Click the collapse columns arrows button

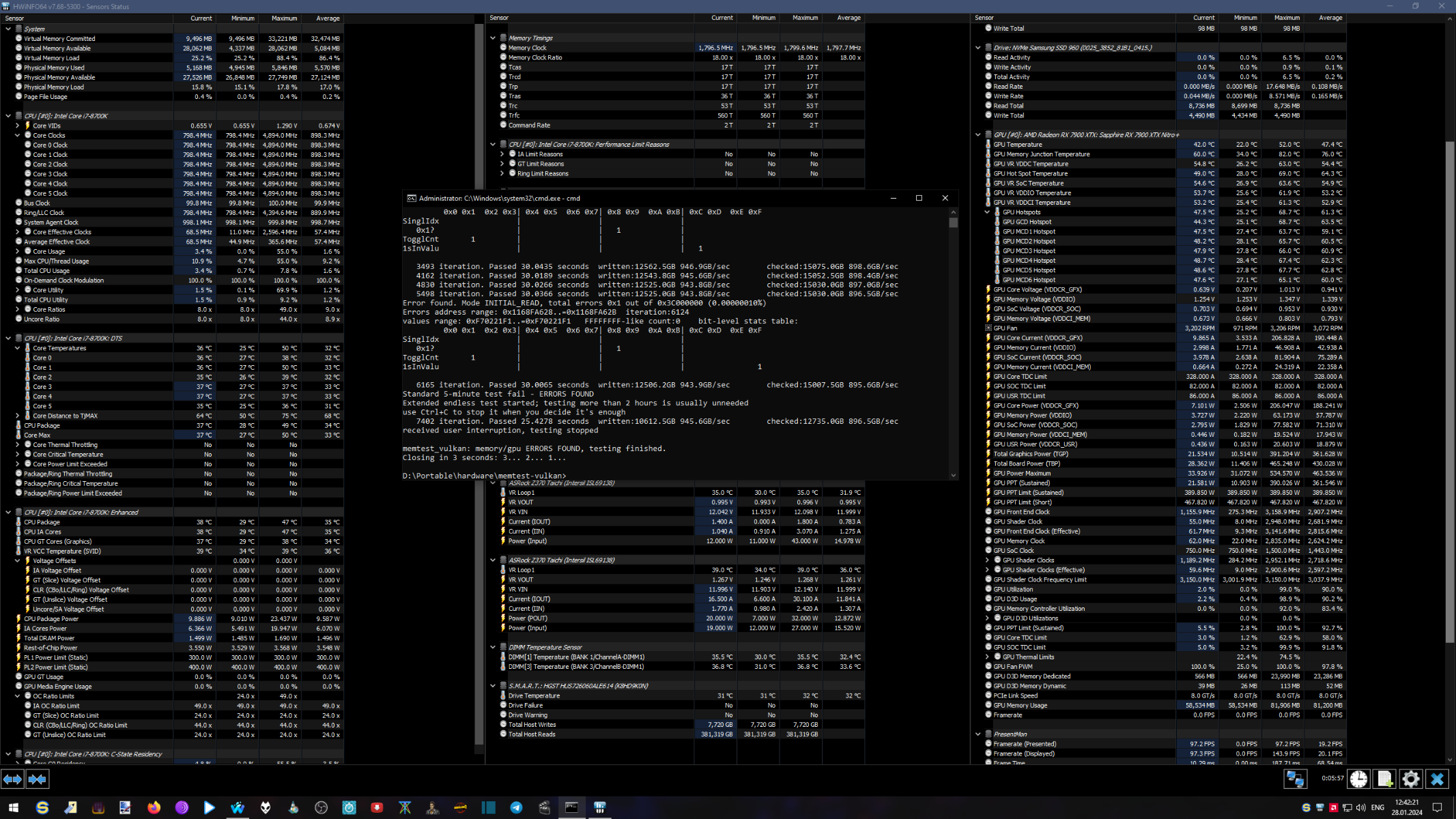(x=38, y=779)
